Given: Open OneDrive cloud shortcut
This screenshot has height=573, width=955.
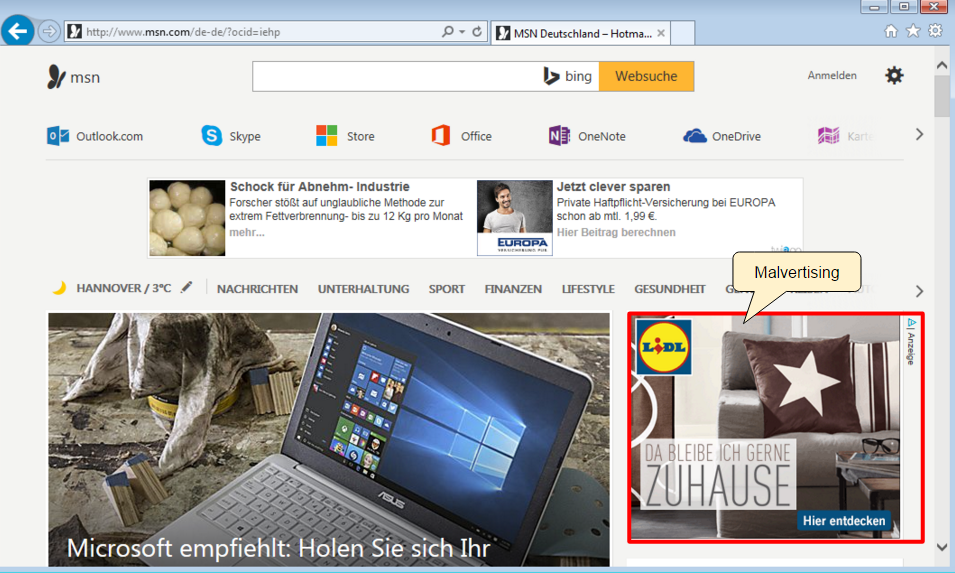Looking at the screenshot, I should coord(695,136).
